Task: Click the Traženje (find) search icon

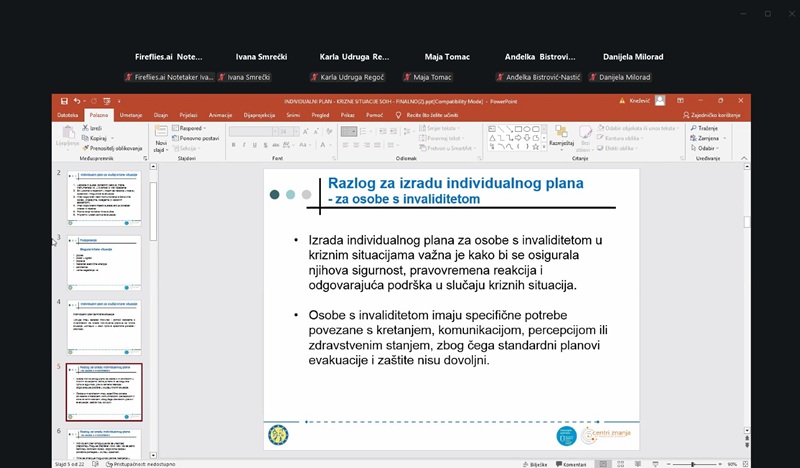Action: (x=698, y=128)
